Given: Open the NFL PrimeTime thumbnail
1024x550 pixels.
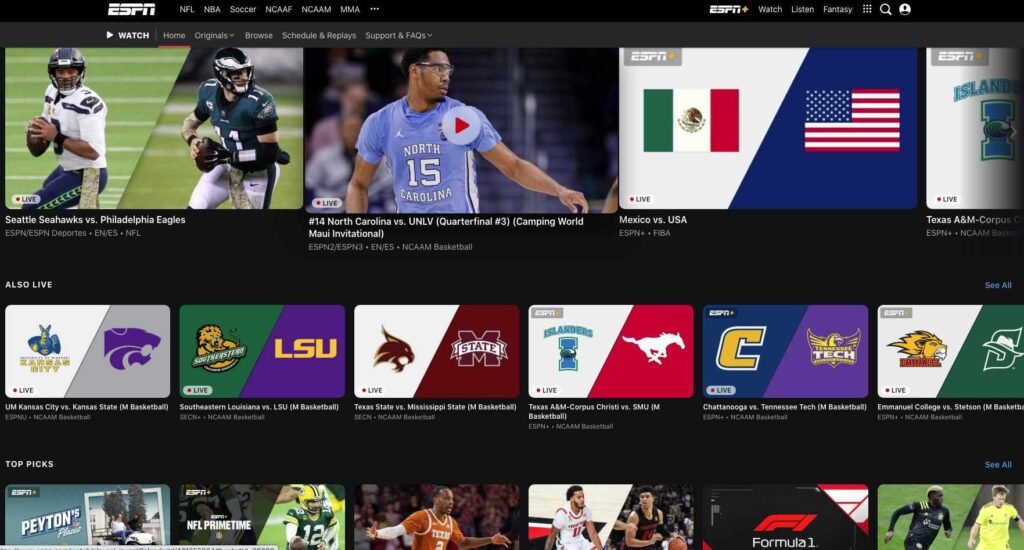Looking at the screenshot, I should [x=262, y=516].
